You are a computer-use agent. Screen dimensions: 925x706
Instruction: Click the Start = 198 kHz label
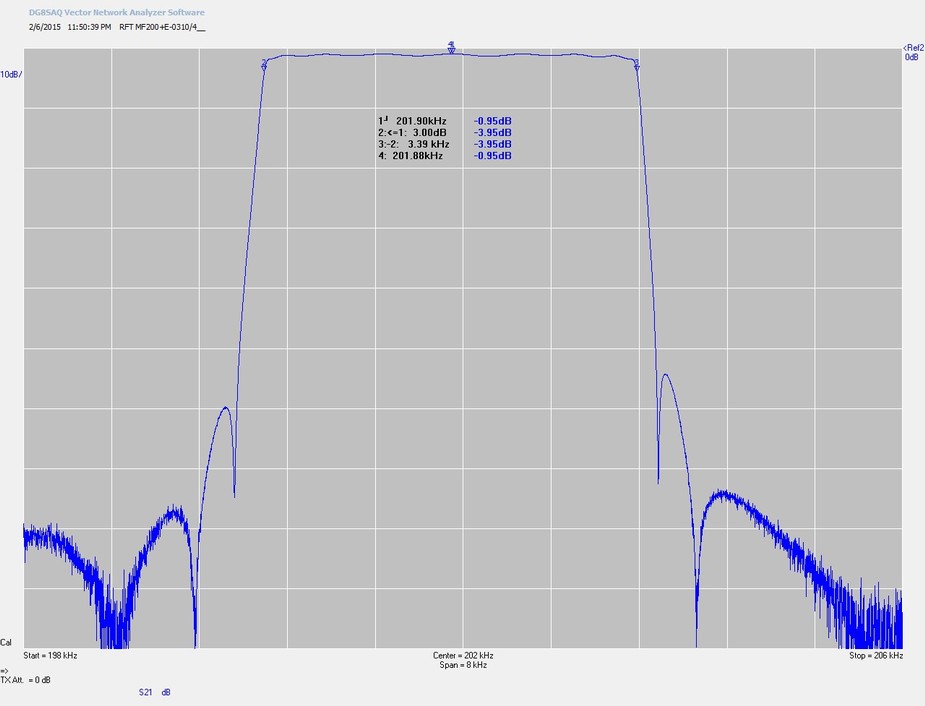50,656
